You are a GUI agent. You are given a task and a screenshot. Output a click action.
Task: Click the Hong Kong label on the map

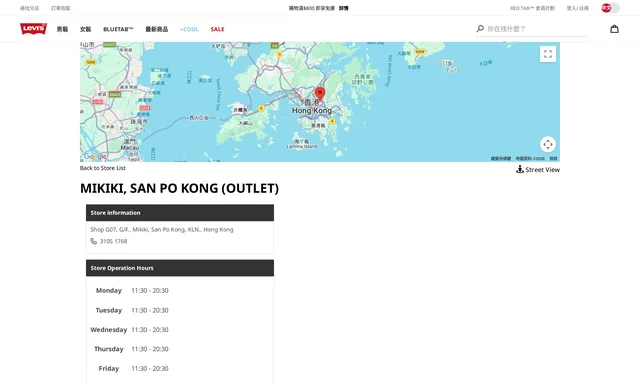pos(312,111)
